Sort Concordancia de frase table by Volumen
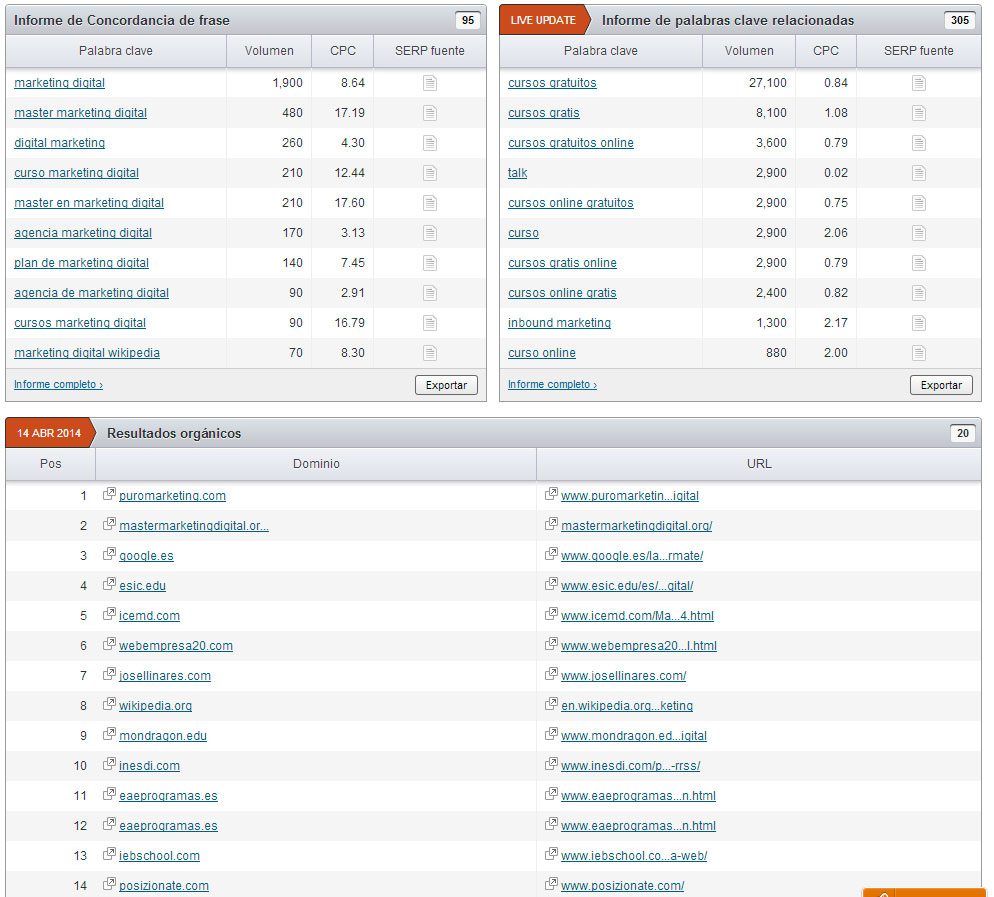The height and width of the screenshot is (897, 994). tap(269, 51)
